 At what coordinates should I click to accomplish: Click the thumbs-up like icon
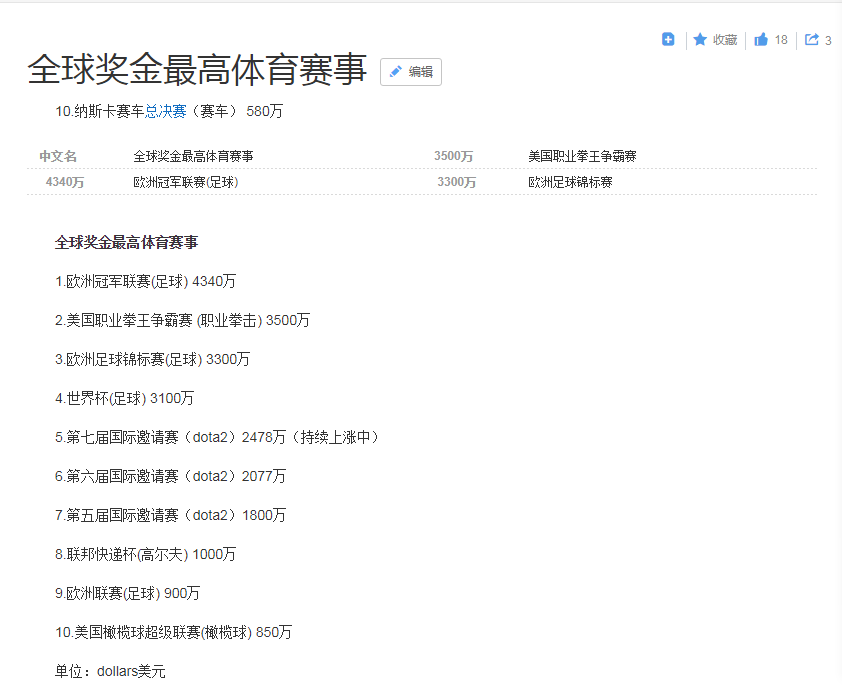pos(761,40)
